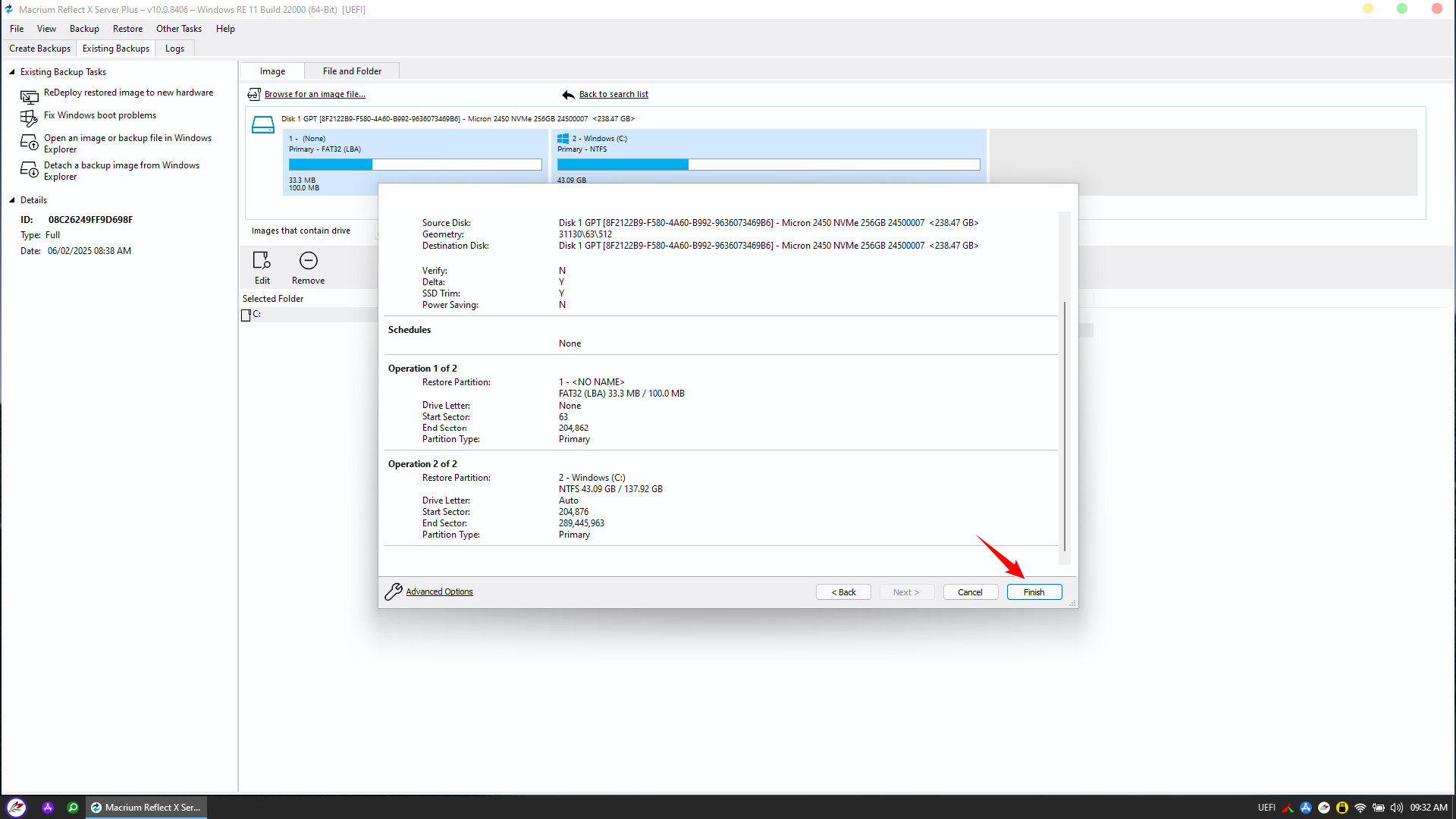Switch to the Logs tab
1456x819 pixels.
point(174,49)
